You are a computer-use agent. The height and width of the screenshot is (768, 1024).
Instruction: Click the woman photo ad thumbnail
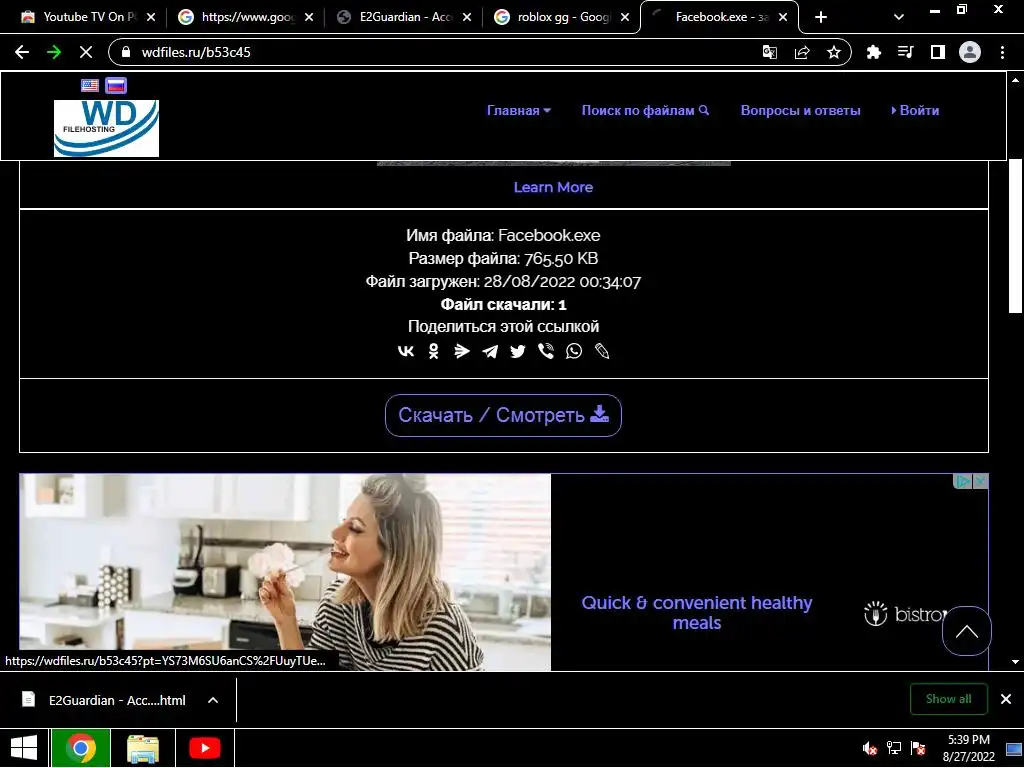285,572
